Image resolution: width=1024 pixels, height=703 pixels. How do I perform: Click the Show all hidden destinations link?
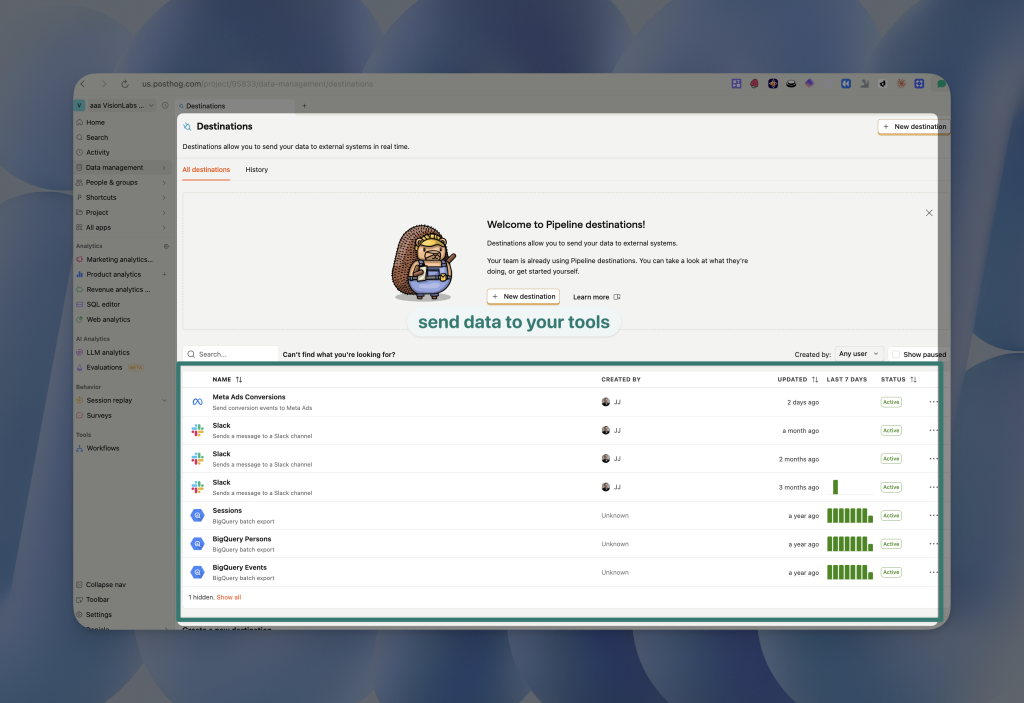coord(229,597)
